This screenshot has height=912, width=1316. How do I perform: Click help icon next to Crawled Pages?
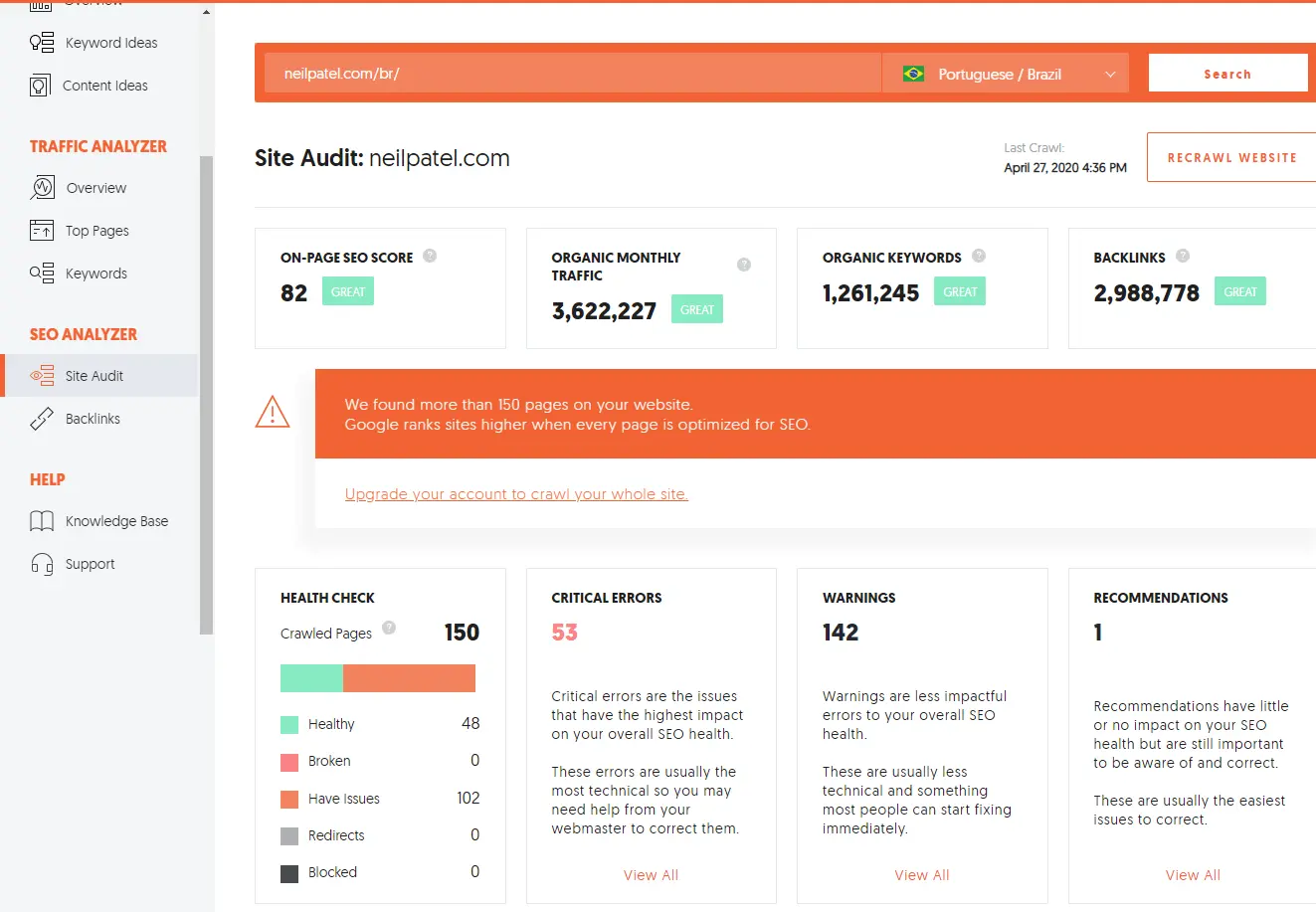point(389,628)
